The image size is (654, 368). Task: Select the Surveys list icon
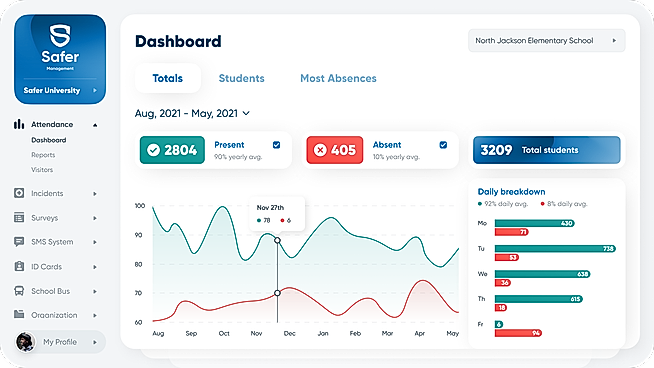click(19, 217)
